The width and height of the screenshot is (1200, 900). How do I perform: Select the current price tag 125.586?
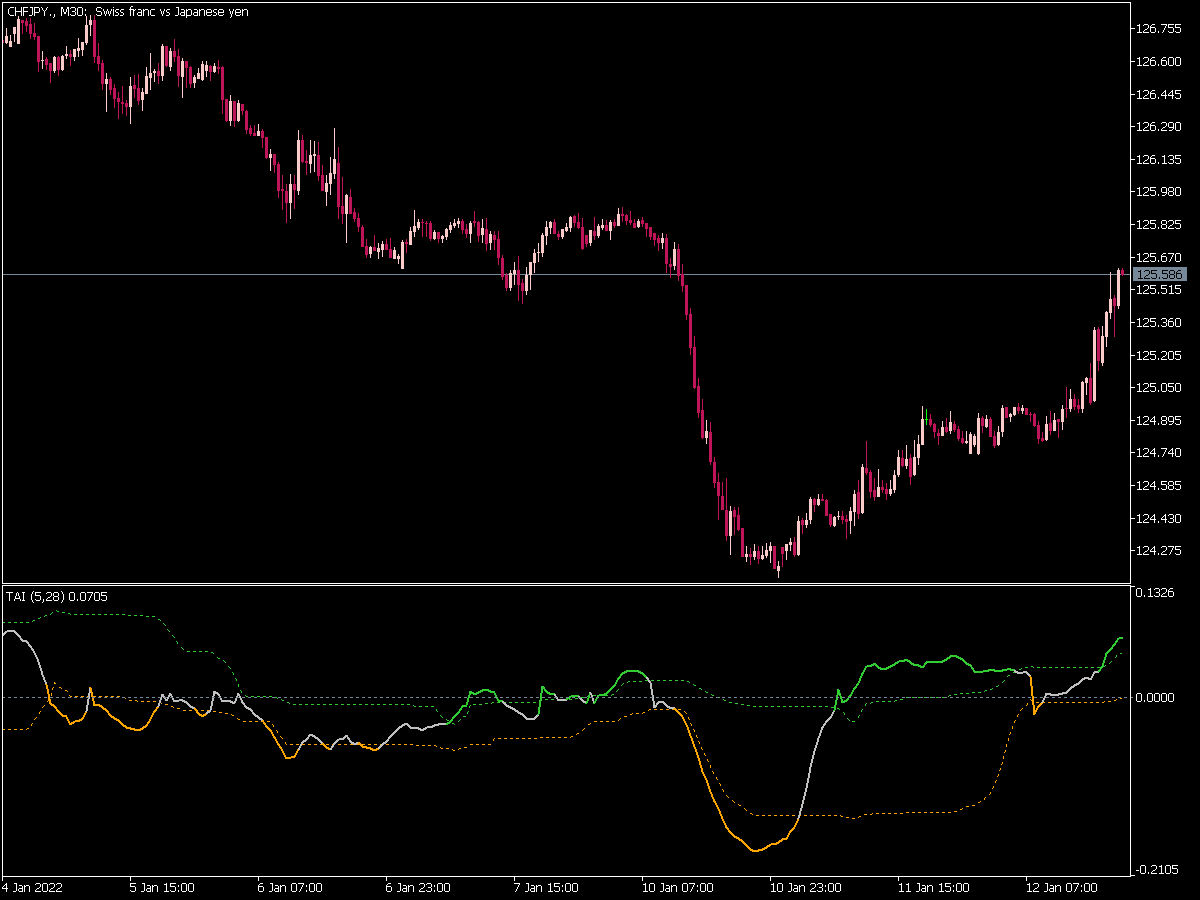tap(1160, 274)
